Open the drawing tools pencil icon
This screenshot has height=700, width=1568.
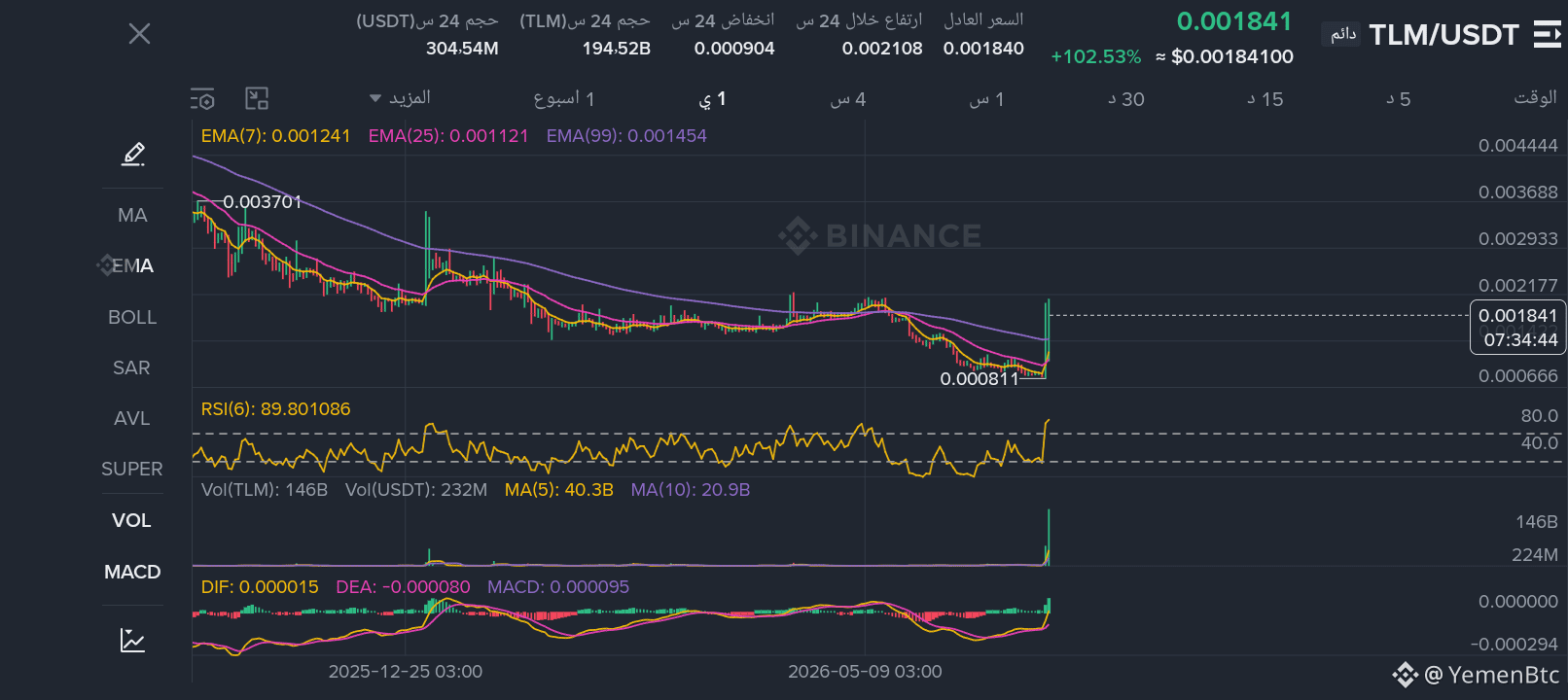133,154
